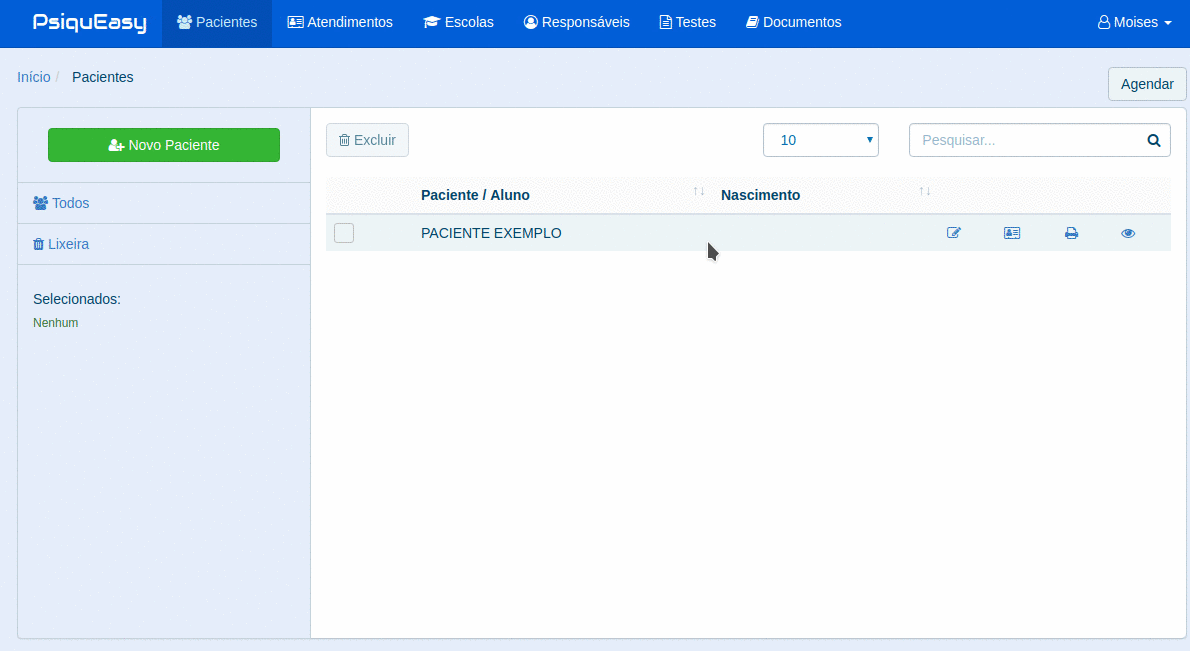The height and width of the screenshot is (651, 1190).
Task: Sort by Nascimento column arrows
Action: pos(924,191)
